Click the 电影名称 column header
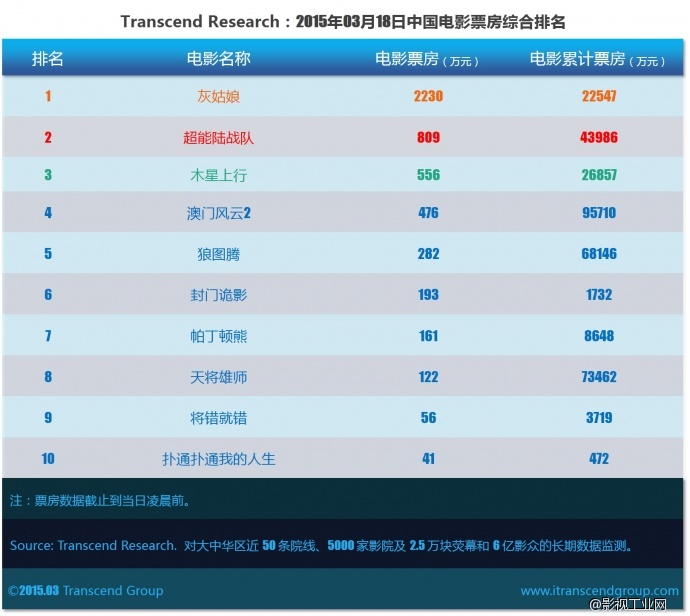Image resolution: width=690 pixels, height=616 pixels. tap(218, 59)
